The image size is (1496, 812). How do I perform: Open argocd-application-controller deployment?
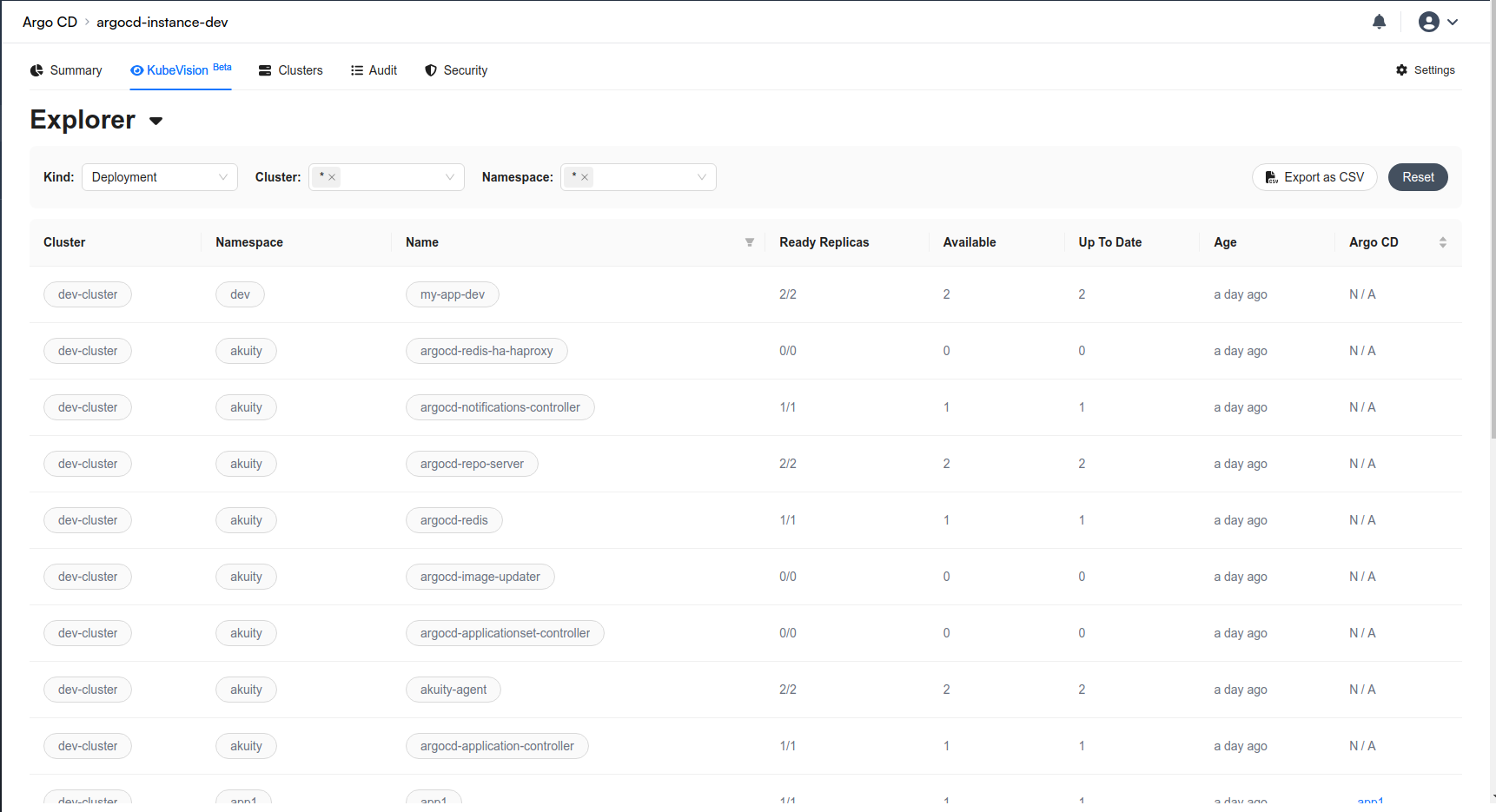click(x=497, y=746)
